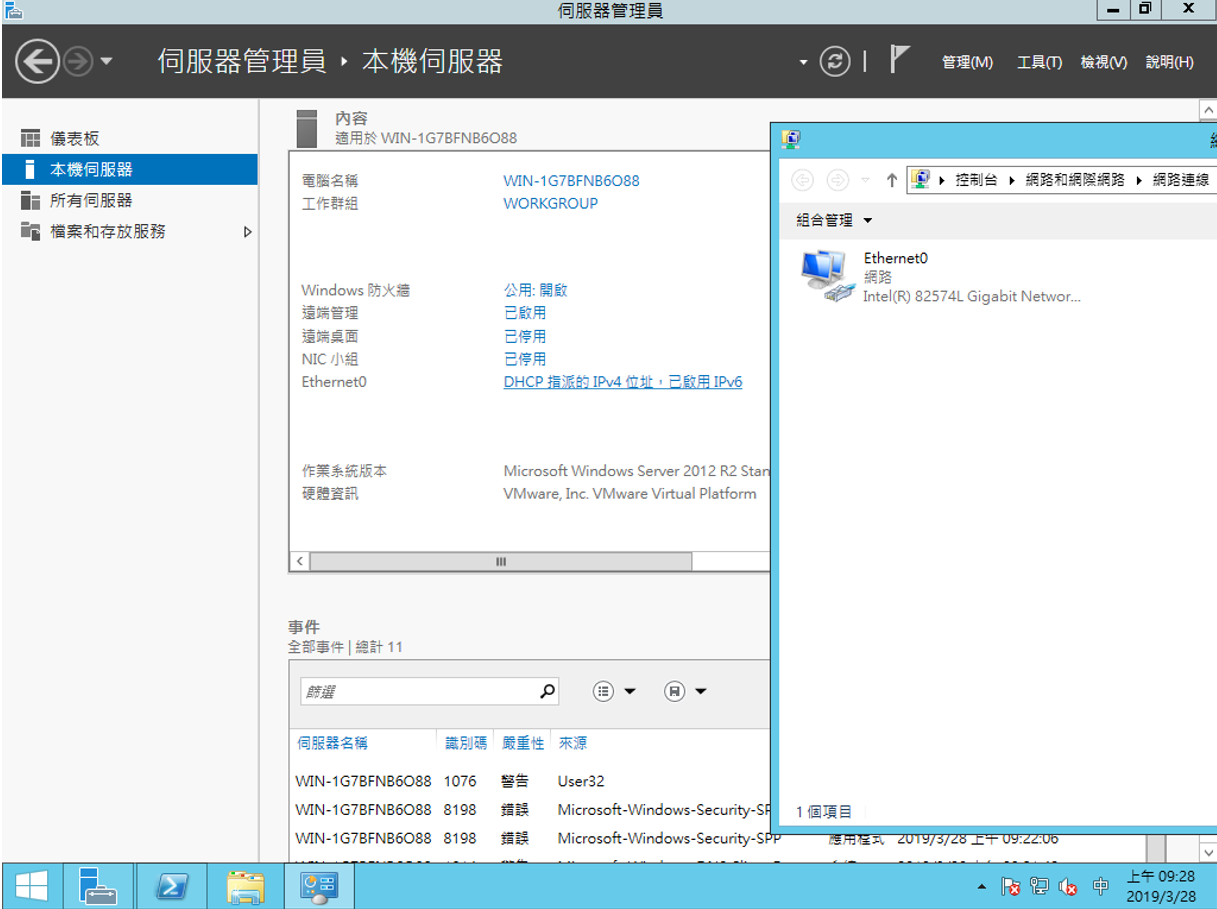
Task: Expand the dropdown arrow left of the refresh icon
Action: (803, 63)
